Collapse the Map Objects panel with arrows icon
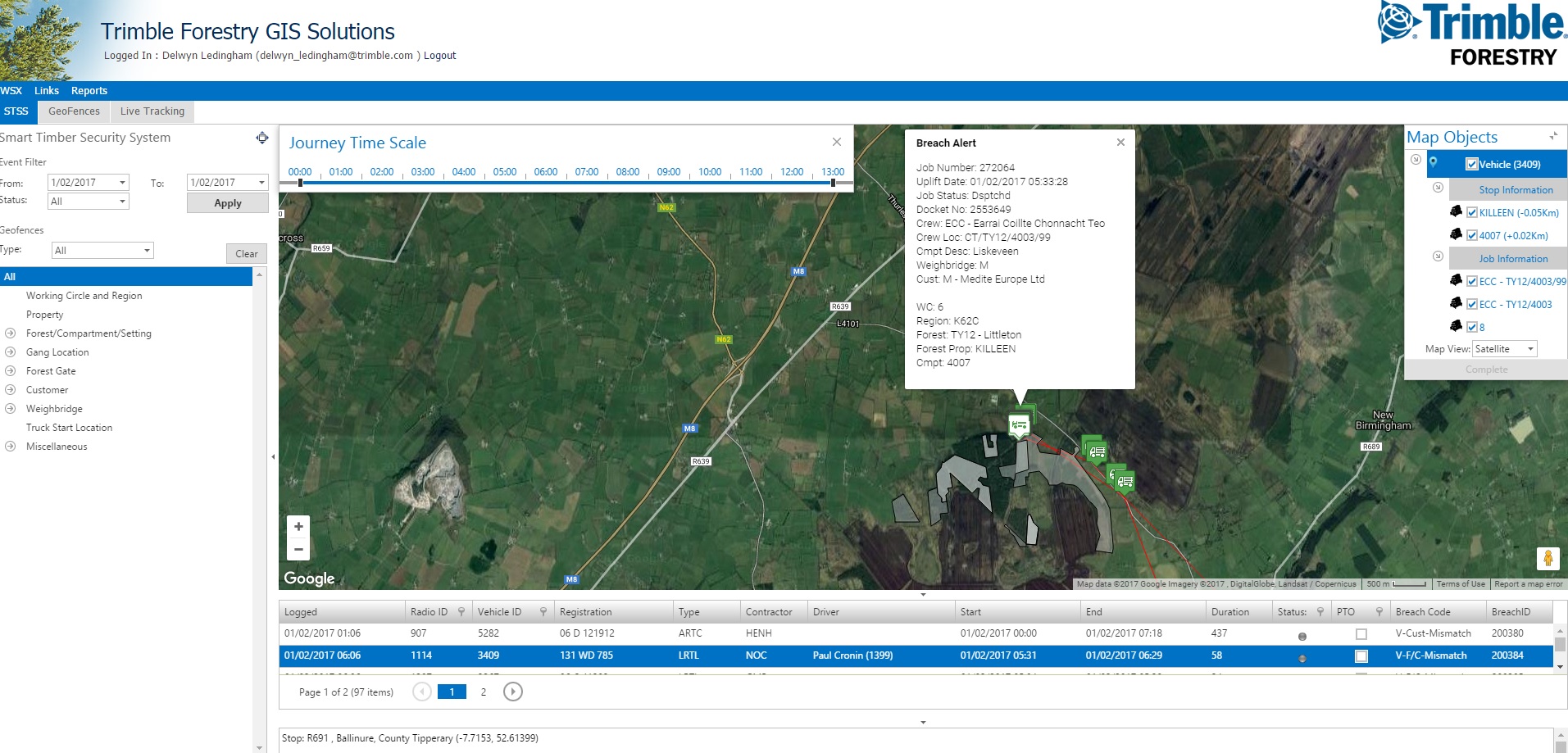Screen dimensions: 1568x753 [1553, 136]
